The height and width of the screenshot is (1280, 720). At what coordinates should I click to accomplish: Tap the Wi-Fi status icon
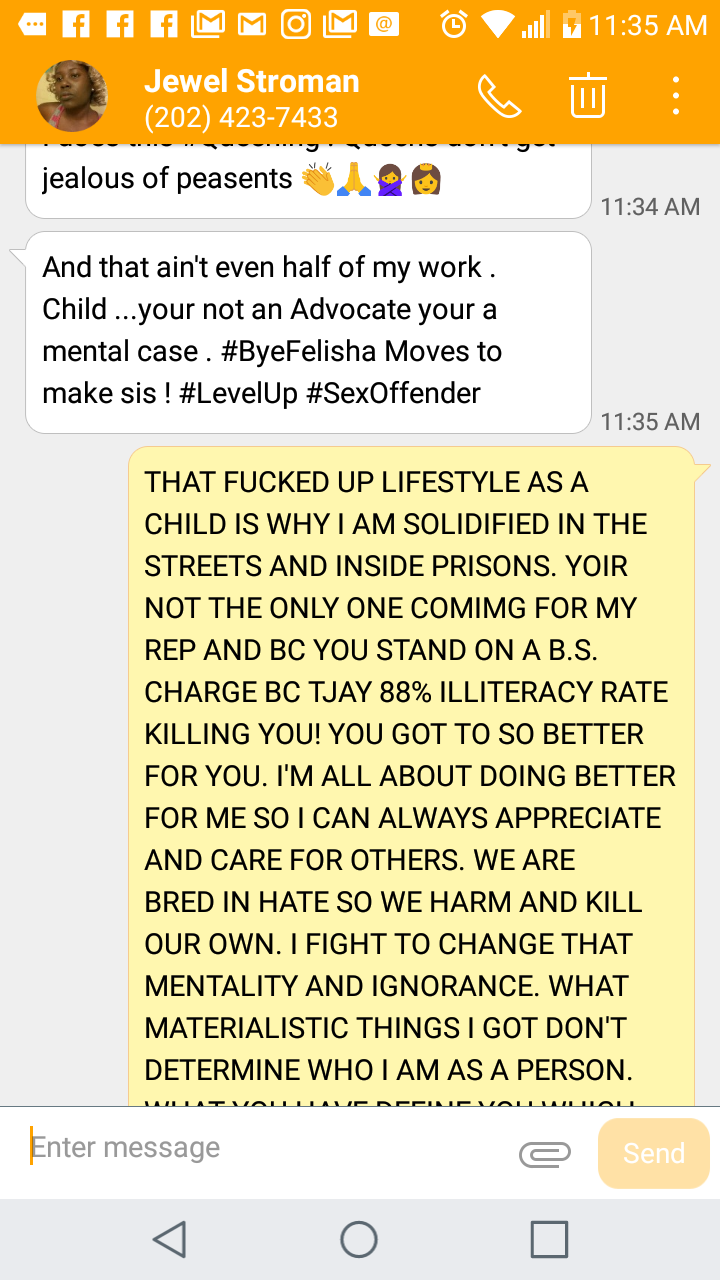click(x=497, y=25)
